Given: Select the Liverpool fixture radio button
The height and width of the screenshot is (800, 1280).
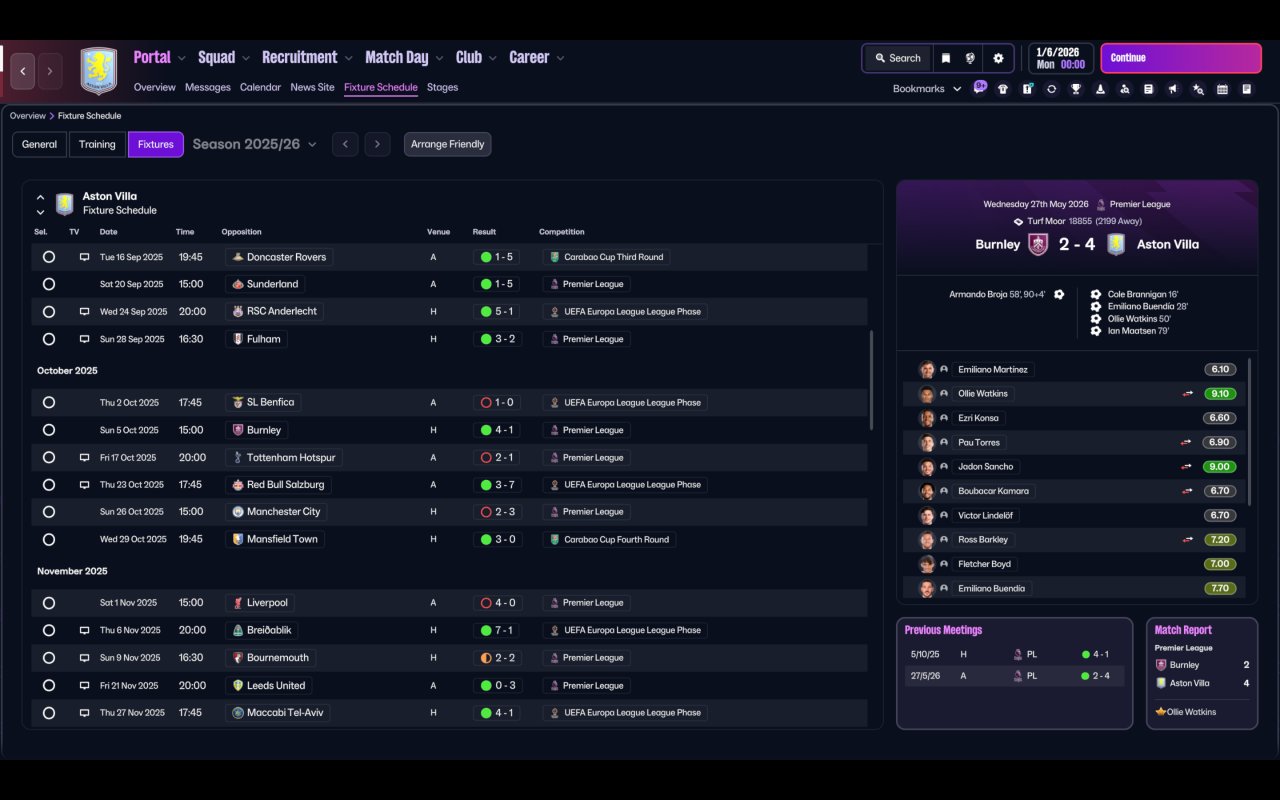Looking at the screenshot, I should click(49, 603).
